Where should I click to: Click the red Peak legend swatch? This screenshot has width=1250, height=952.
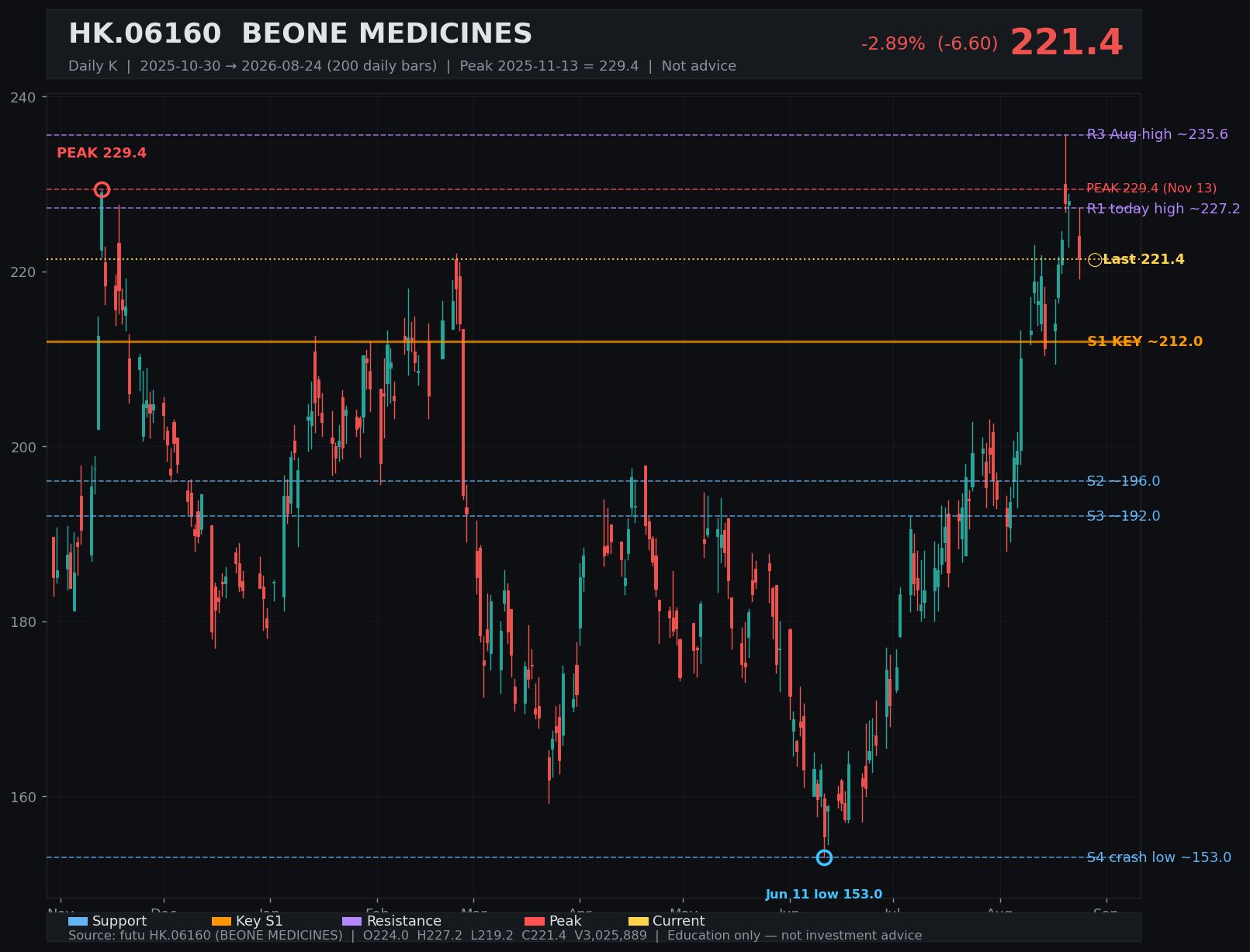coord(535,922)
